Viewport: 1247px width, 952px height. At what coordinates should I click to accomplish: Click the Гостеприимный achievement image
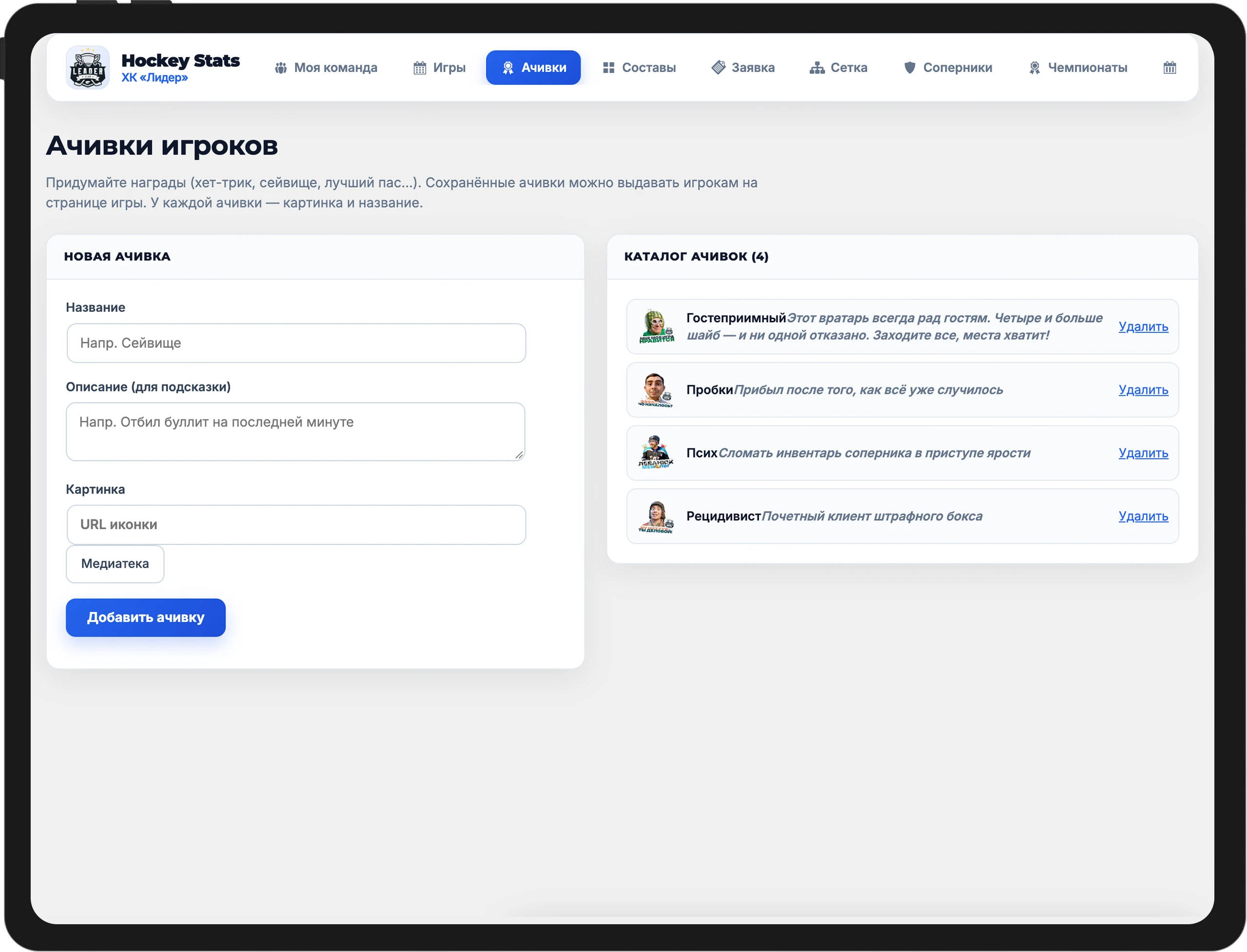pos(656,326)
